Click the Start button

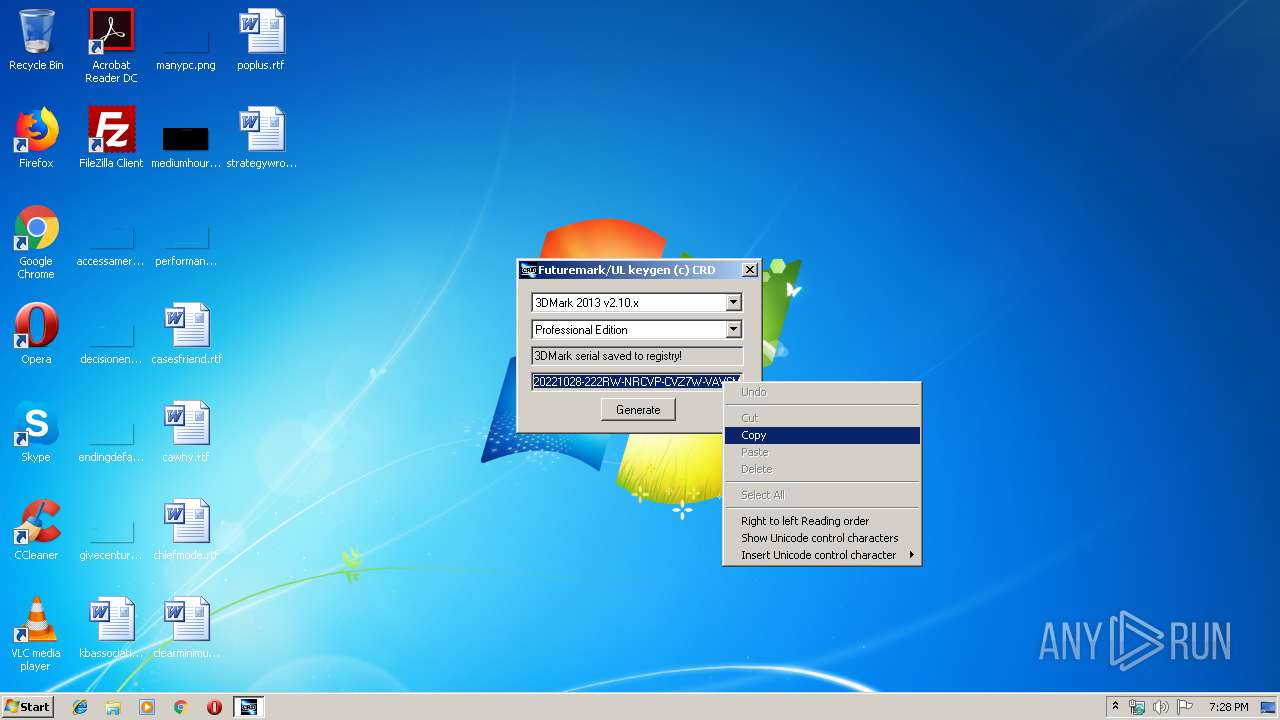(28, 707)
